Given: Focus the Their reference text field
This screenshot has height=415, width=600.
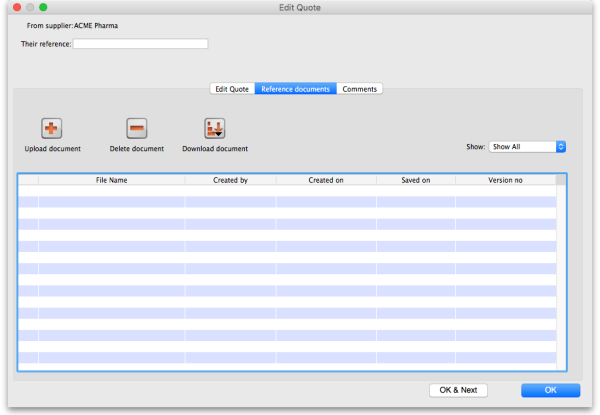Looking at the screenshot, I should pos(140,44).
